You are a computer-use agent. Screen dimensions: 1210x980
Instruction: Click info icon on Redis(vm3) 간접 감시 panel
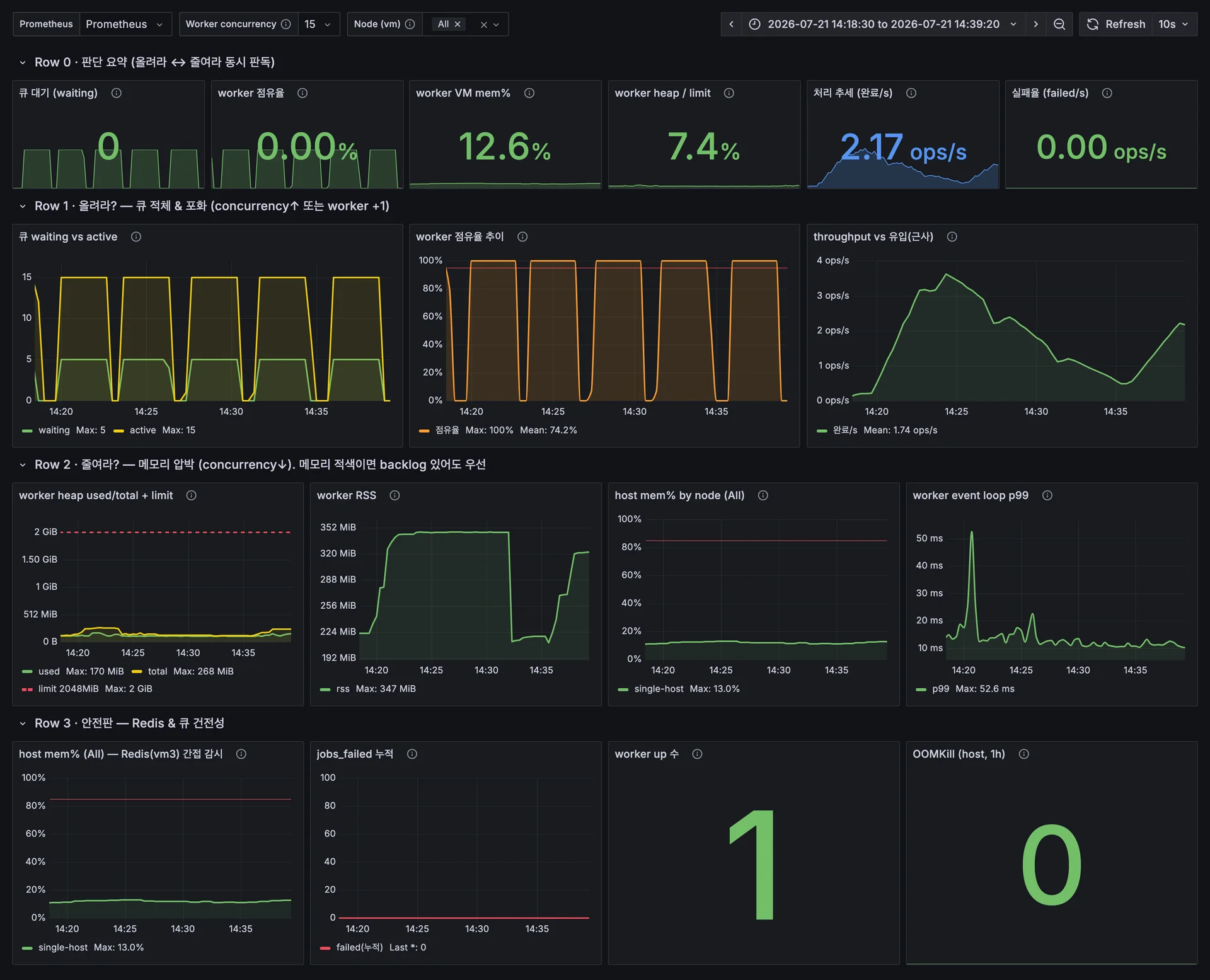[x=241, y=754]
